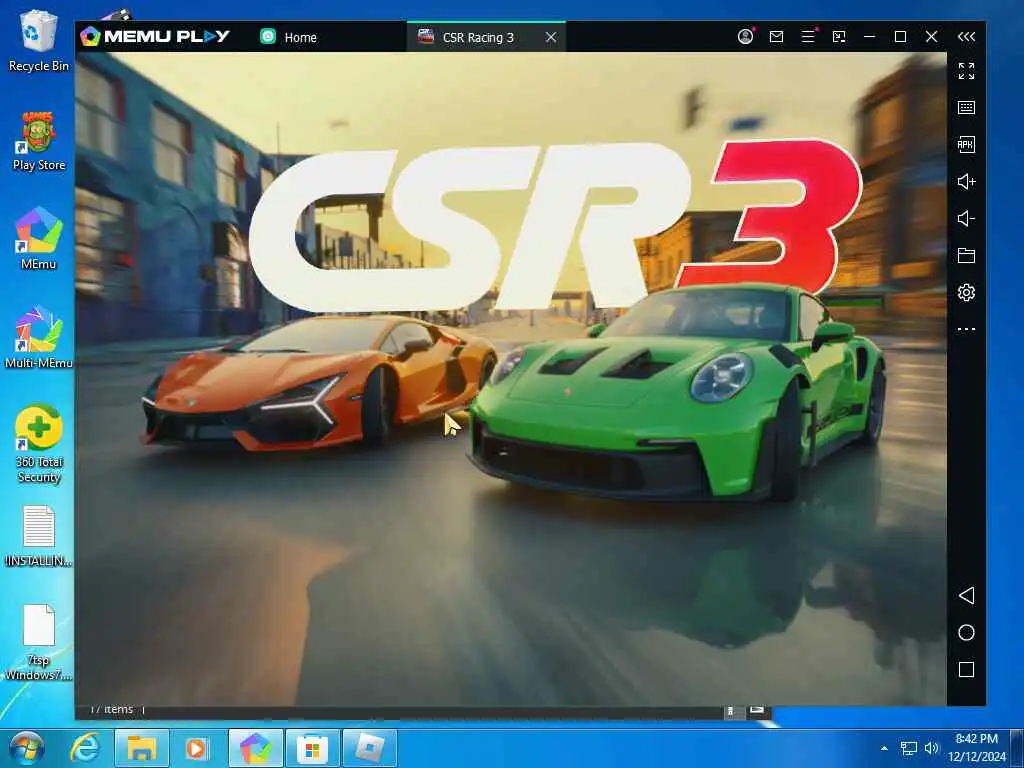This screenshot has height=768, width=1024.
Task: Minimize the MEmu Play window
Action: 869,37
